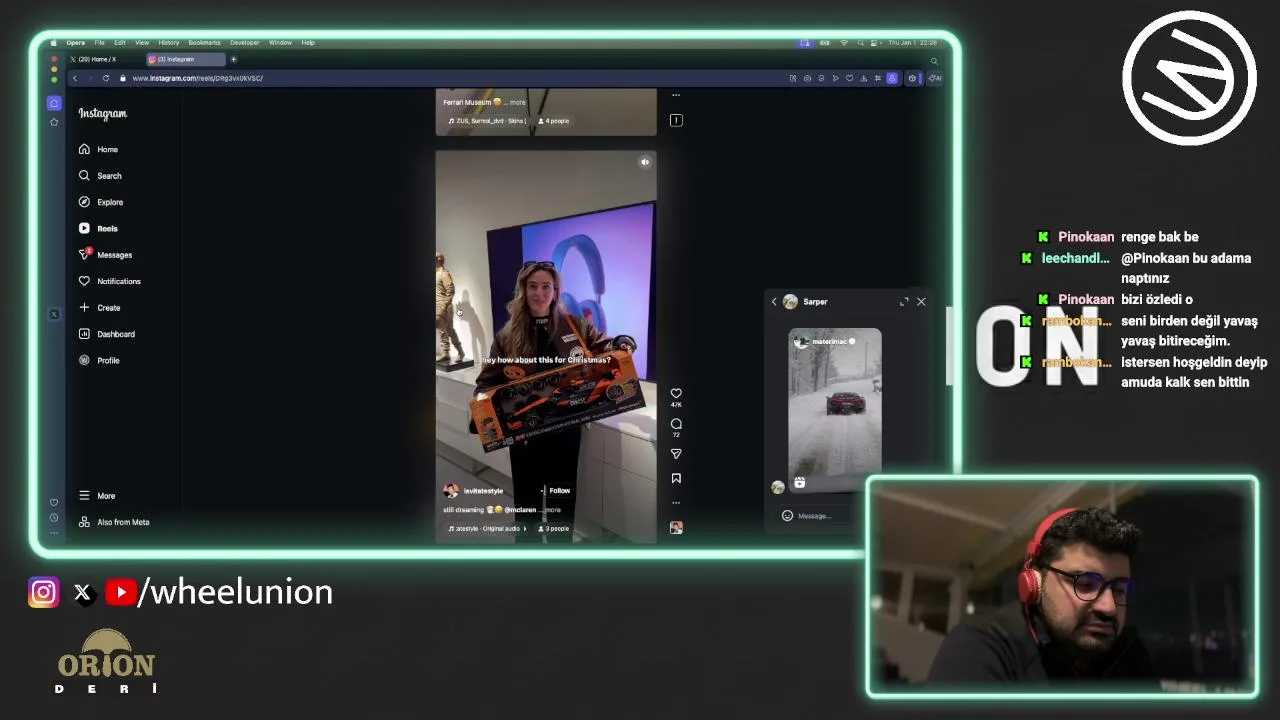
Task: Click the audio thumbnail below reel actions
Action: [676, 528]
